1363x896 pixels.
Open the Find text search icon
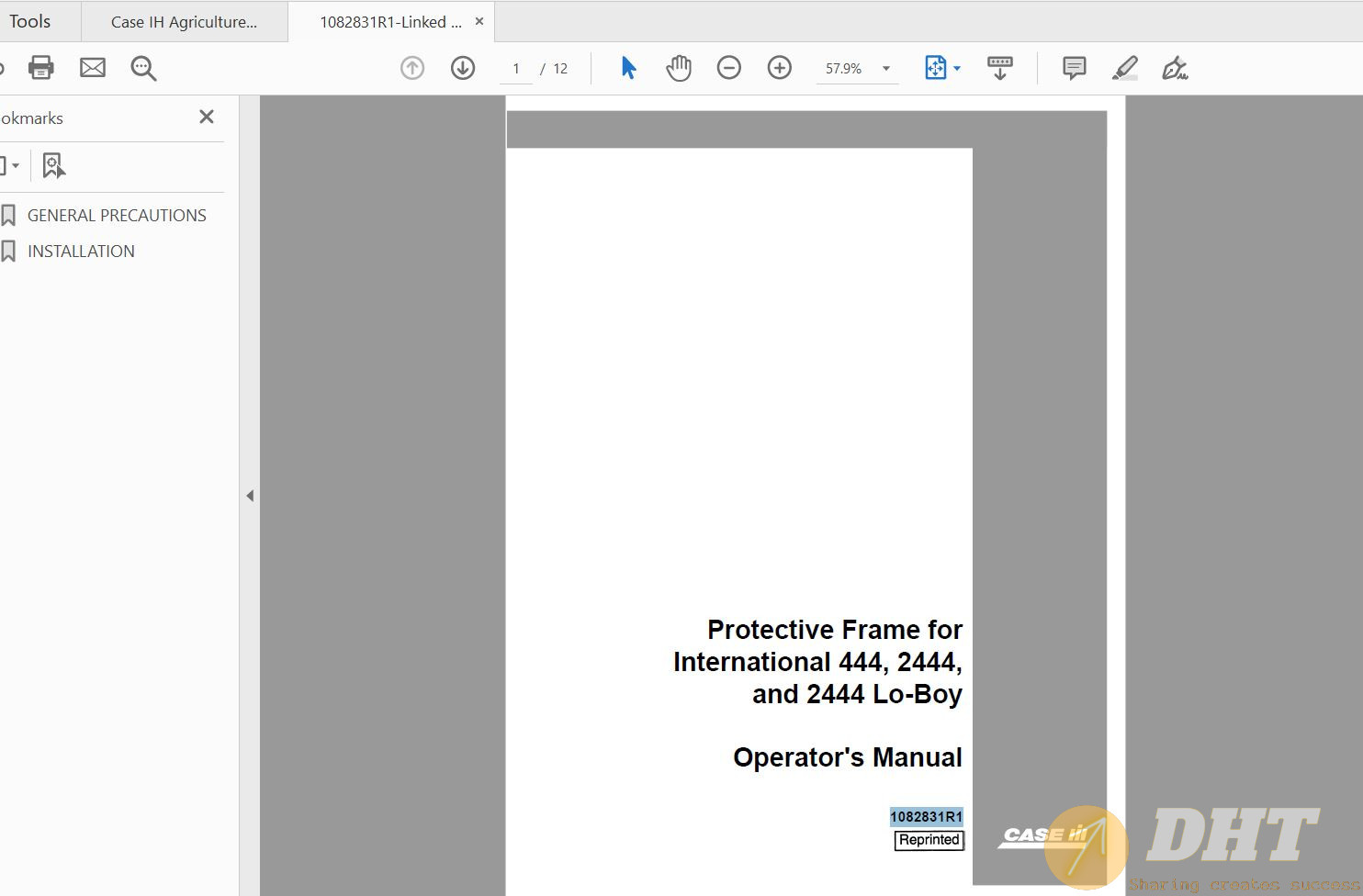[143, 68]
